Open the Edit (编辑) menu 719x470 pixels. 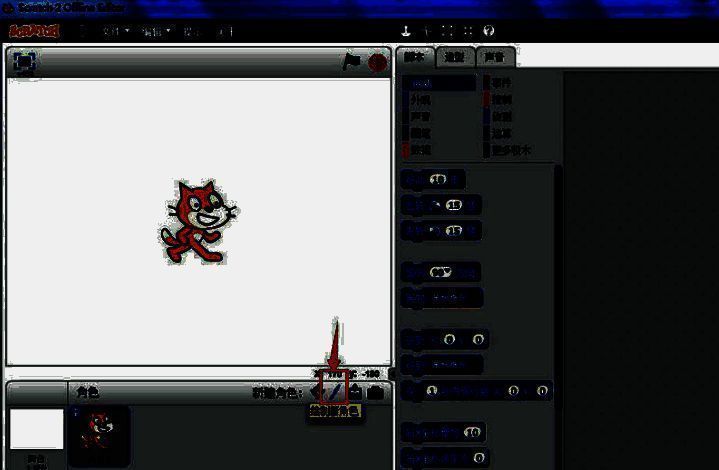(154, 31)
